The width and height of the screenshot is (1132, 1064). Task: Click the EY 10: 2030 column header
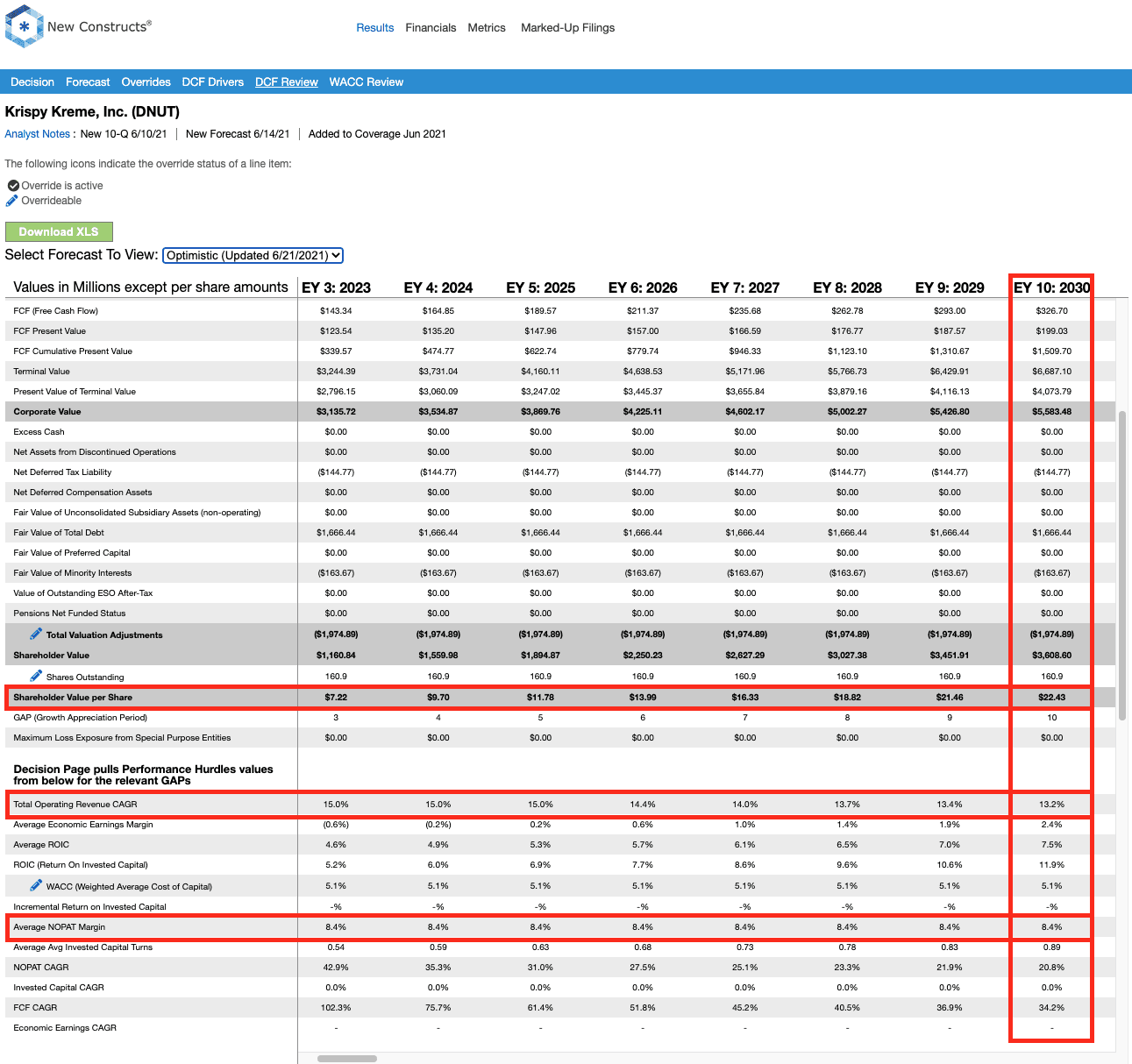pos(1051,287)
